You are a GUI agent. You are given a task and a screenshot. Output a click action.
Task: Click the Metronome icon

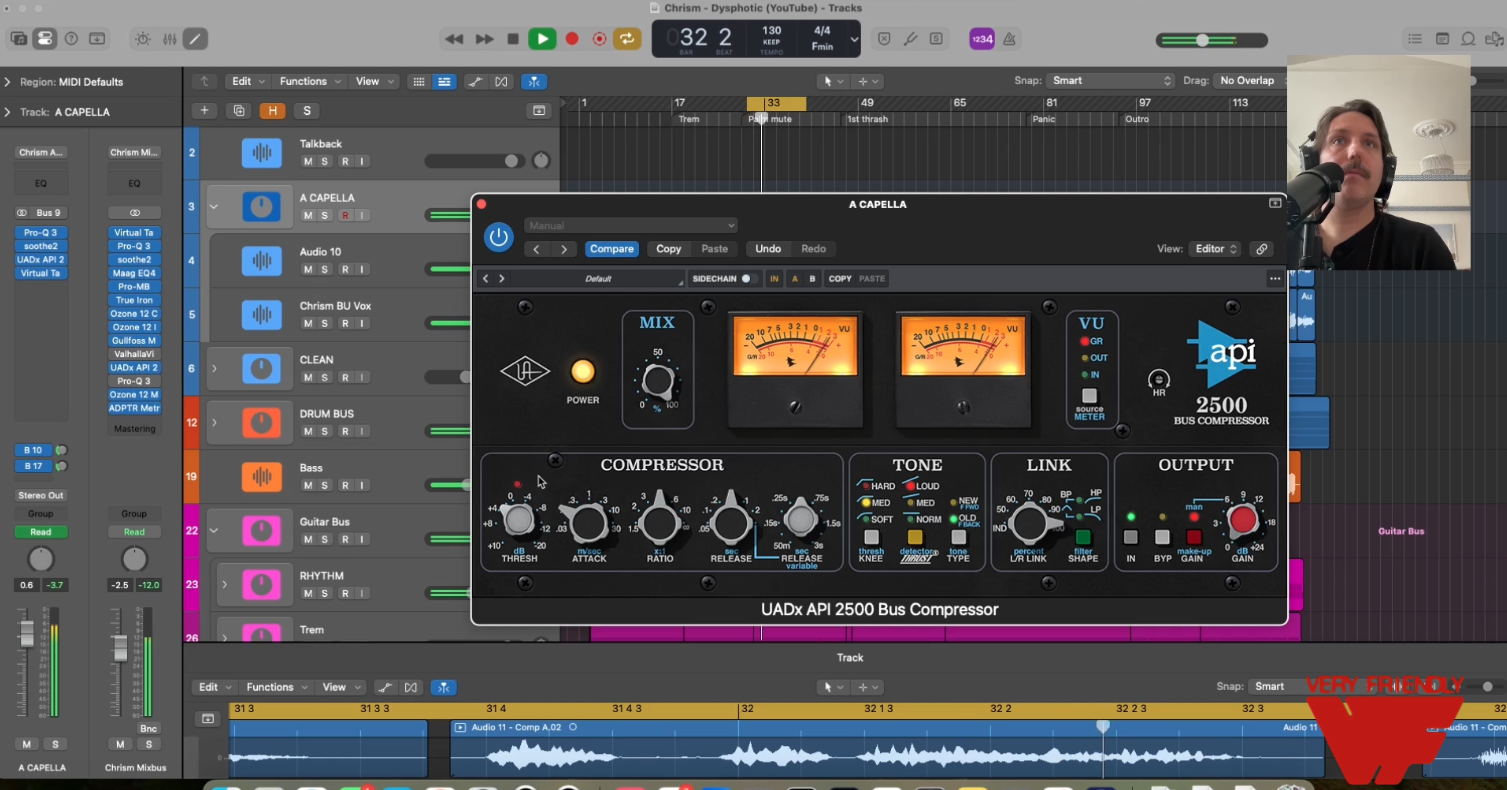[1009, 39]
